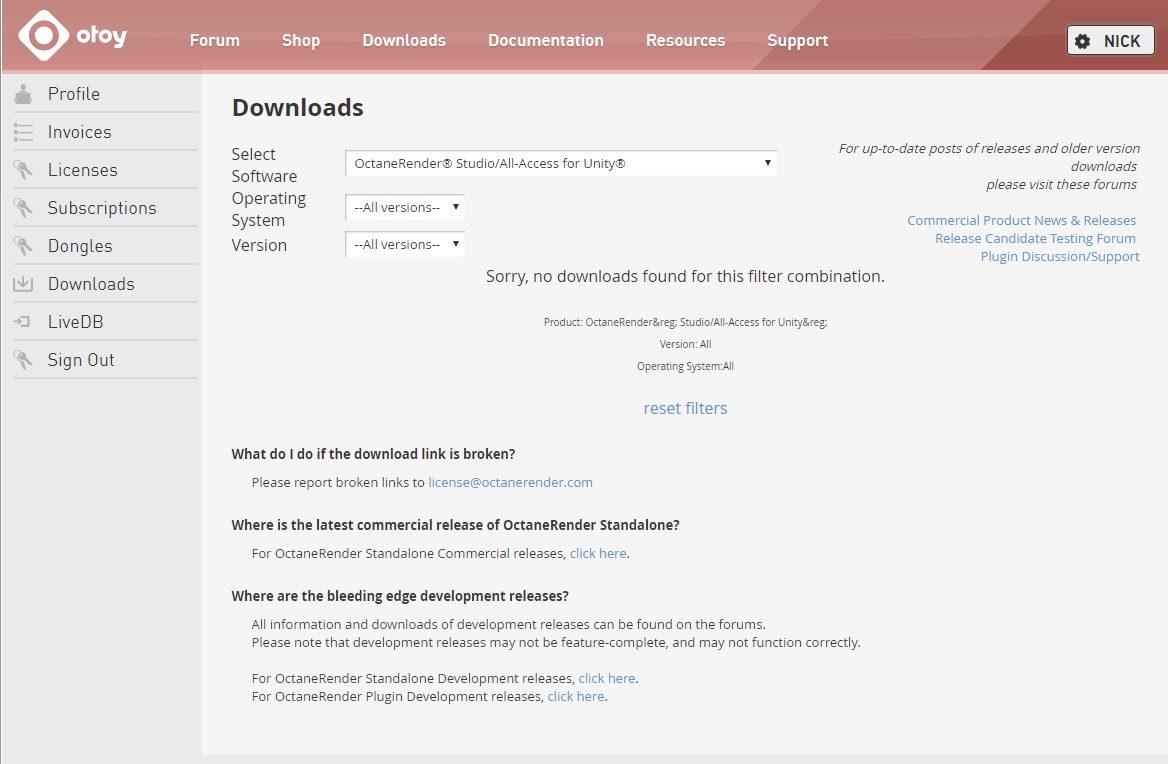1168x764 pixels.
Task: Click here link for Standalone Commercial releases
Action: (598, 553)
